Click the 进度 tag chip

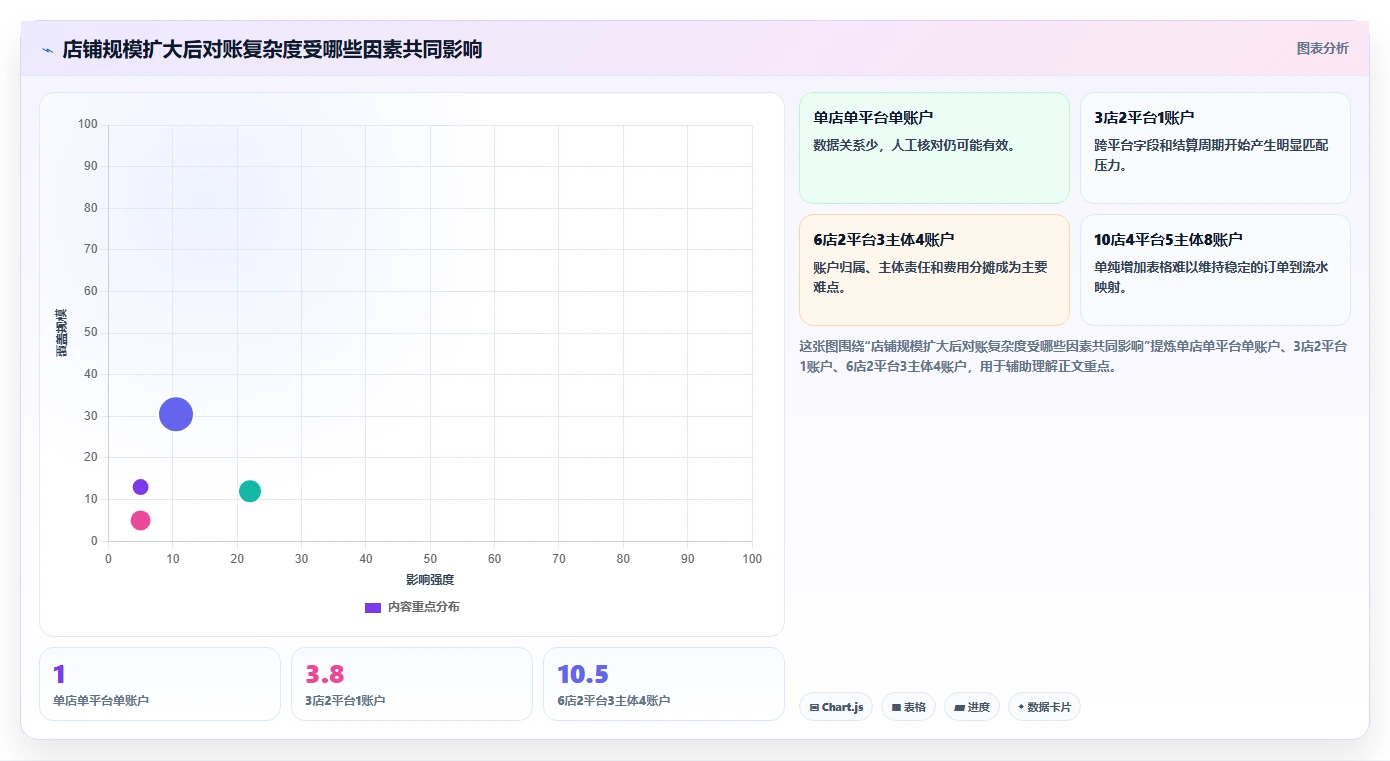pos(972,707)
